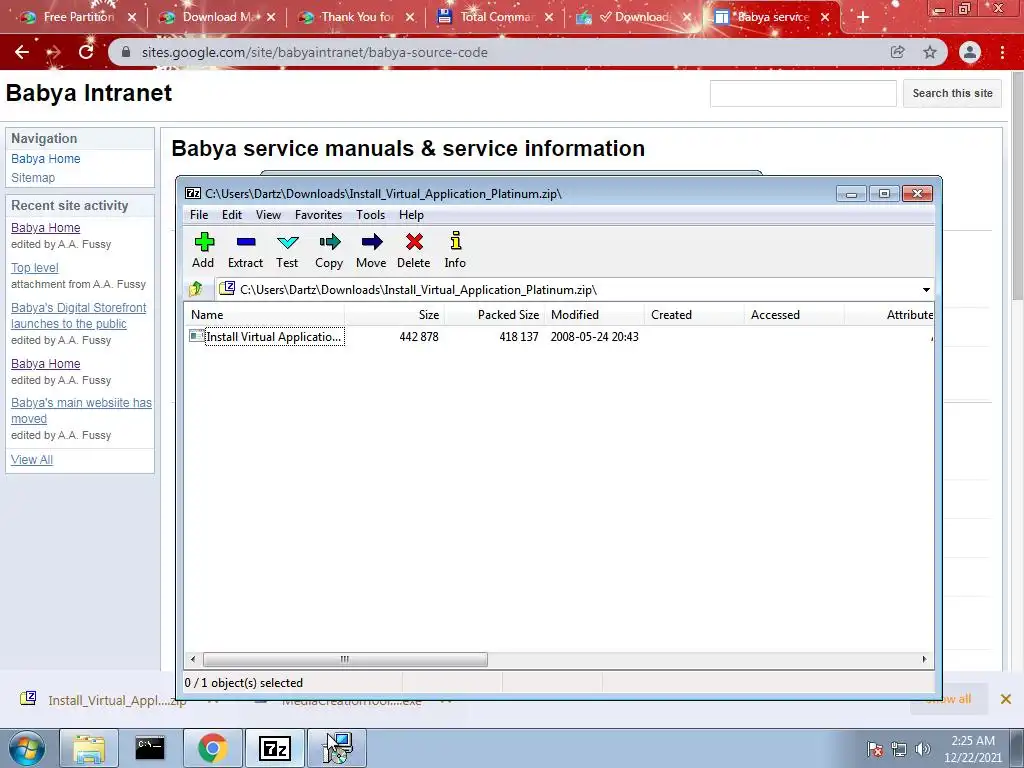Open the 7-Zip Edit menu
The width and height of the screenshot is (1024, 768).
pyautogui.click(x=232, y=215)
